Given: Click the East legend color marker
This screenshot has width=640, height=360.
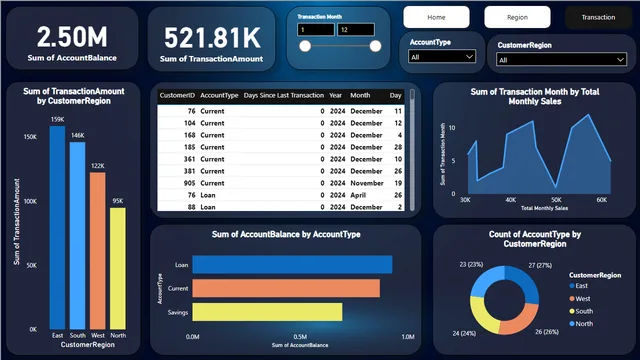Looking at the screenshot, I should (x=572, y=286).
